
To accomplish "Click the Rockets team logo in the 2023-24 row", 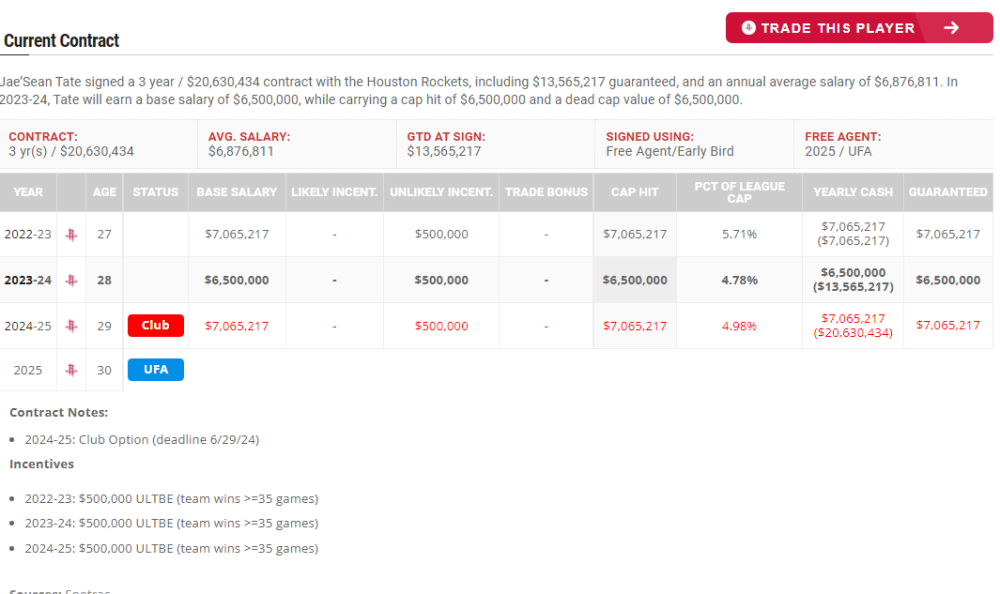I will [71, 280].
